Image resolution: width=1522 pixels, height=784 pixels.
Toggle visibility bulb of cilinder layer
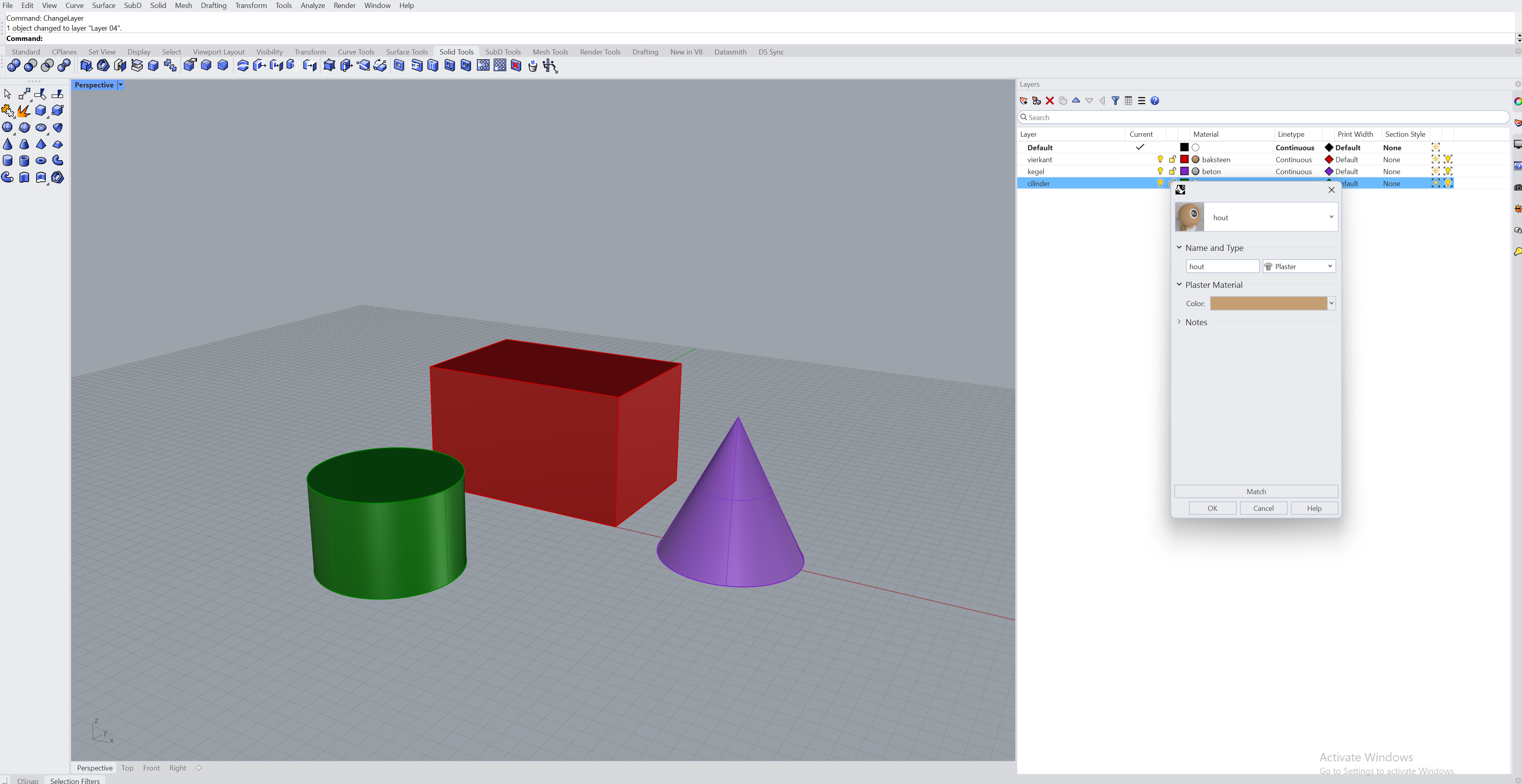pos(1160,183)
